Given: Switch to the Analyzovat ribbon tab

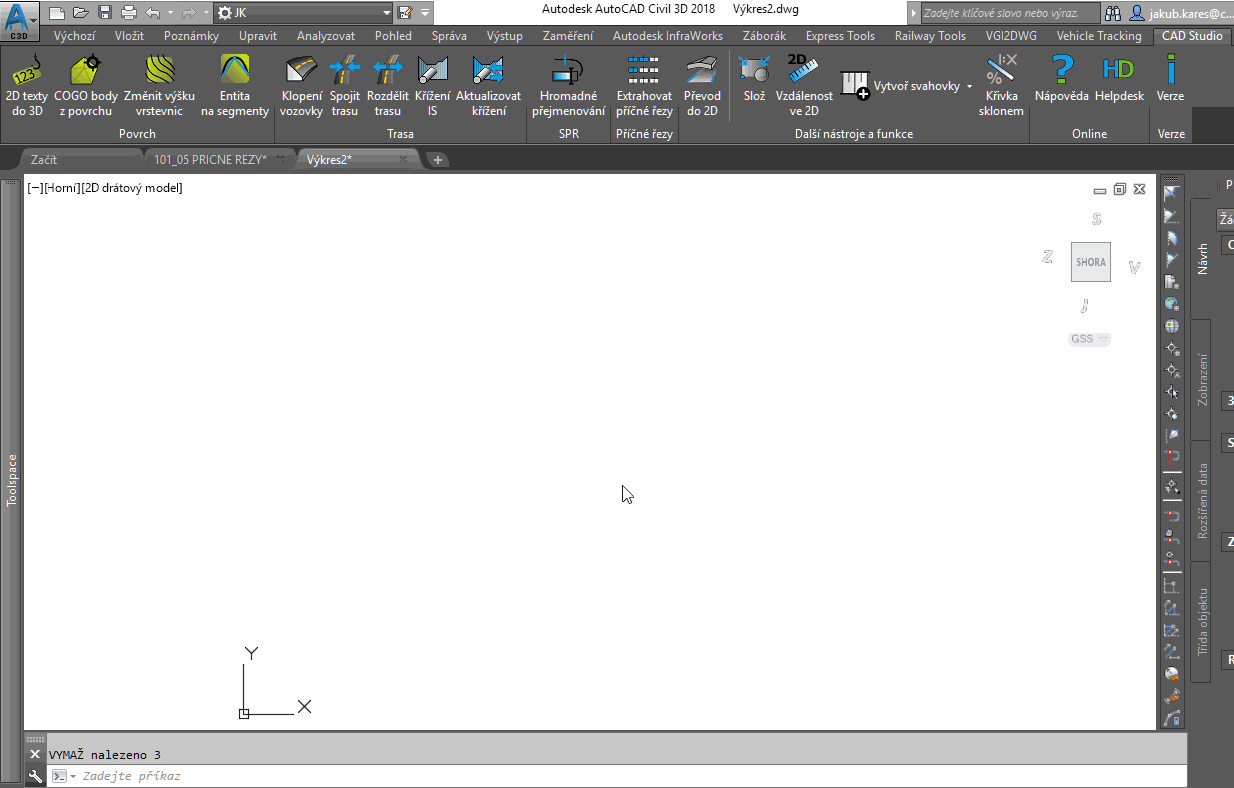Looking at the screenshot, I should pos(325,35).
